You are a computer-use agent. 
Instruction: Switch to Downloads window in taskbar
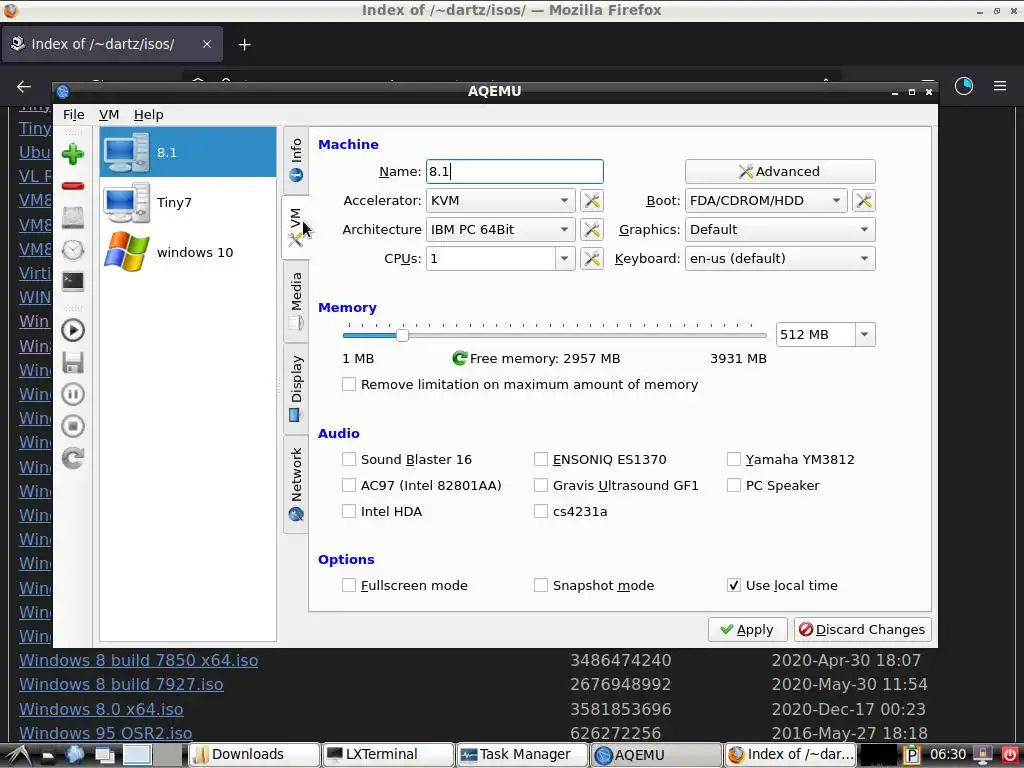click(253, 755)
